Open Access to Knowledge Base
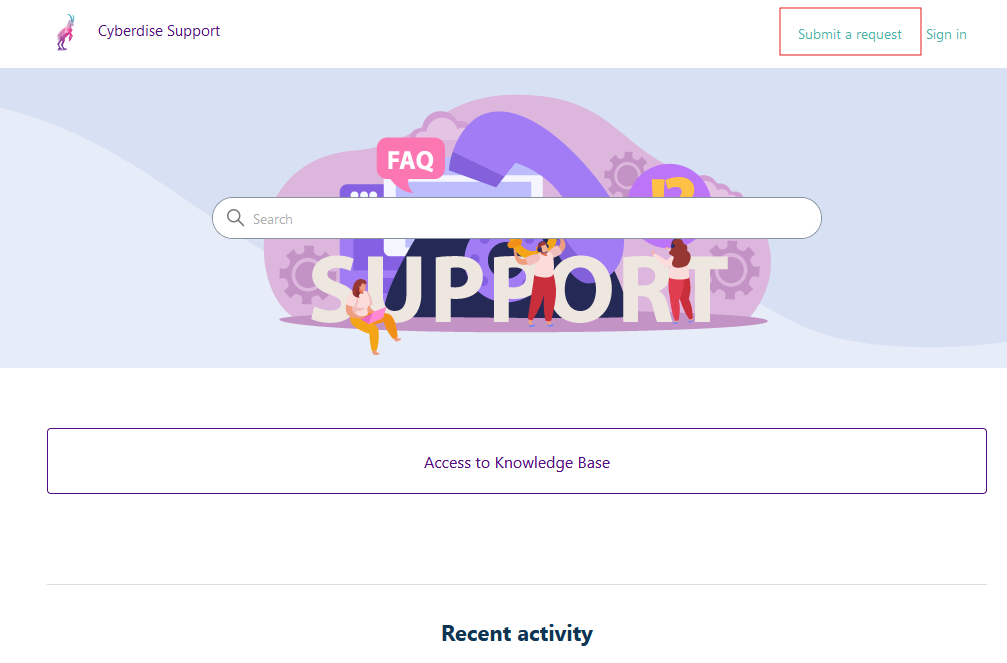Screen dimensions: 1007x663 coord(517,461)
